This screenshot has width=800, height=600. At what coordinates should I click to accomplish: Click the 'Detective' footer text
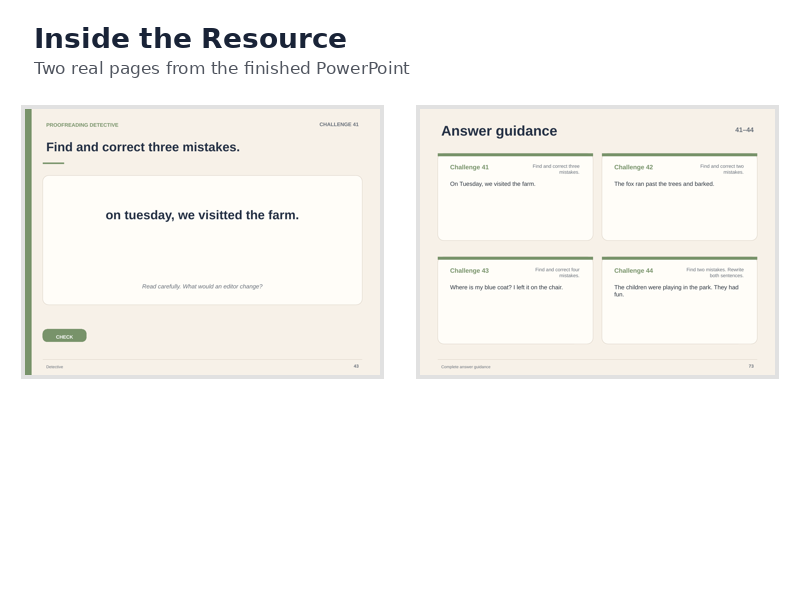click(x=55, y=367)
